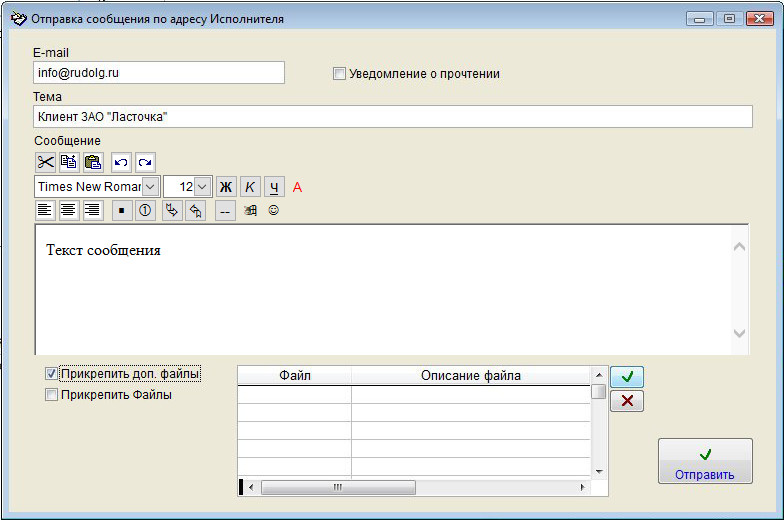Apply bold formatting with Ж button
The image size is (784, 520).
tap(226, 187)
